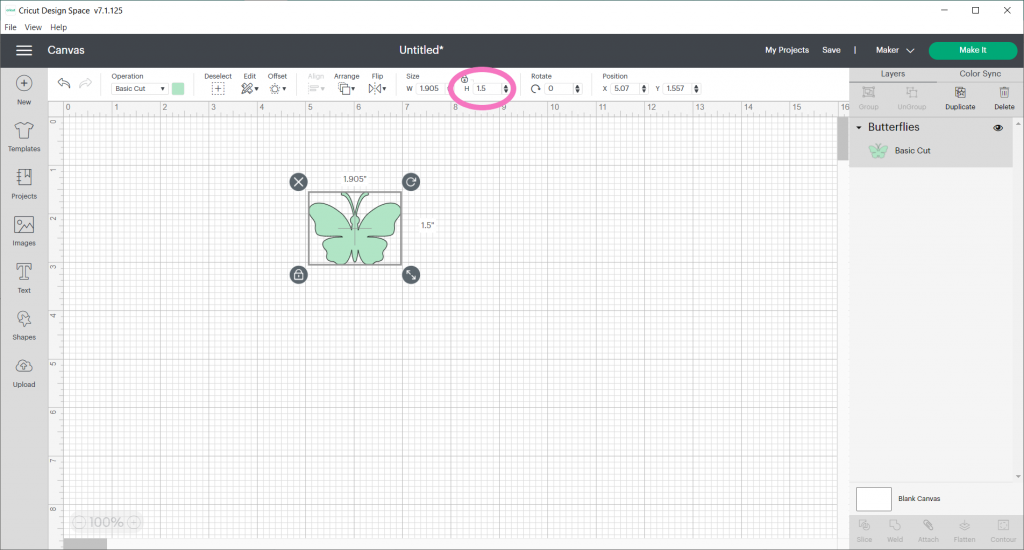Click the height value stepper
This screenshot has height=550, width=1024.
pyautogui.click(x=505, y=89)
